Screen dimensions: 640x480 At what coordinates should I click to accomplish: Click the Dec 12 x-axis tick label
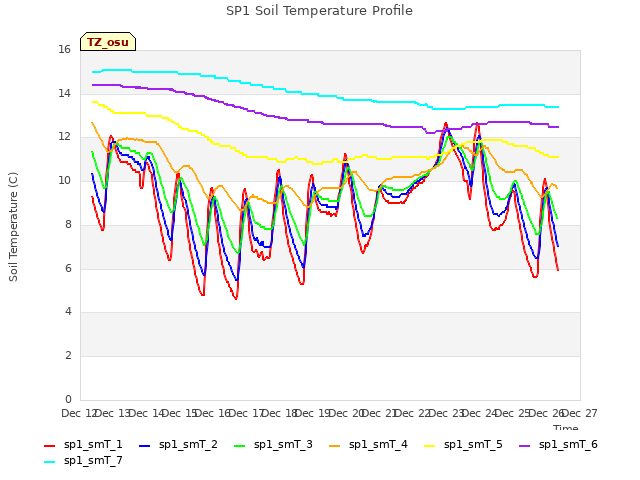[78, 413]
